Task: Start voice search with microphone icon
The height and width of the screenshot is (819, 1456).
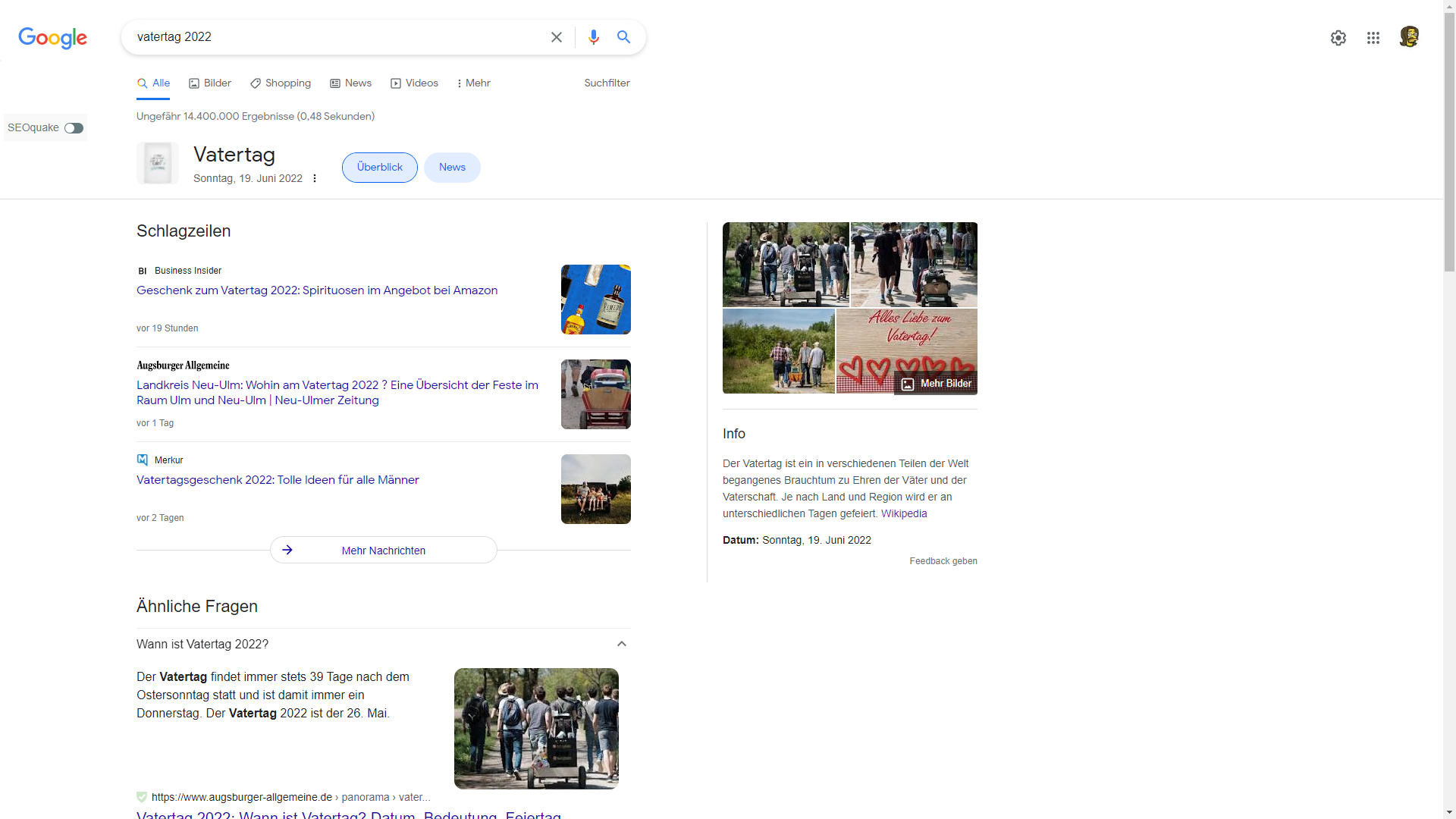Action: (x=594, y=37)
